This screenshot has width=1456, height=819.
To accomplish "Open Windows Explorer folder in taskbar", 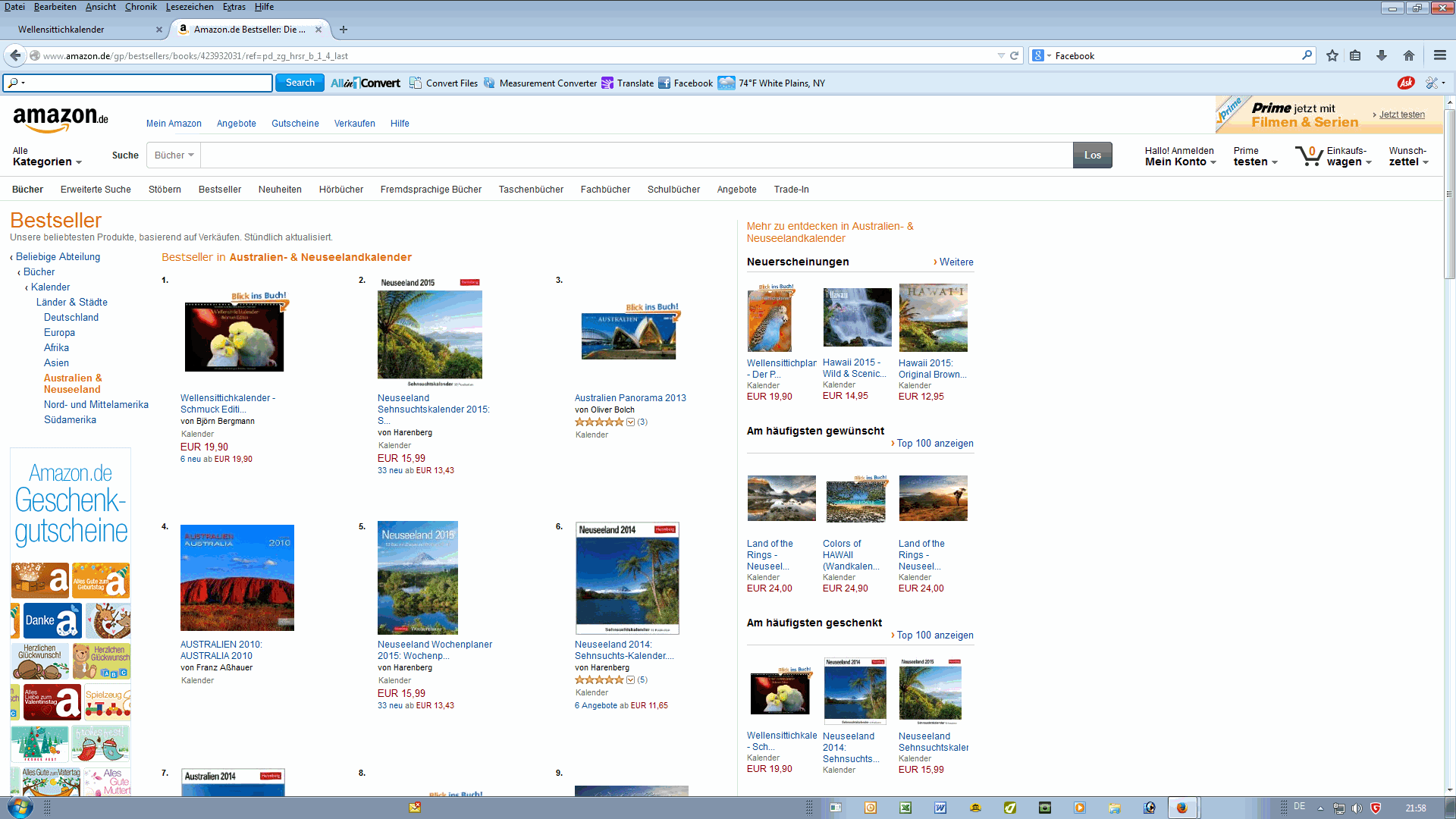I will point(1114,808).
